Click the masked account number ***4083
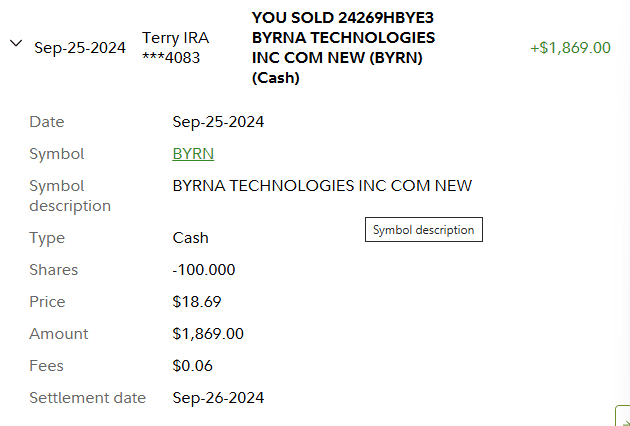The height and width of the screenshot is (426, 630). (171, 58)
